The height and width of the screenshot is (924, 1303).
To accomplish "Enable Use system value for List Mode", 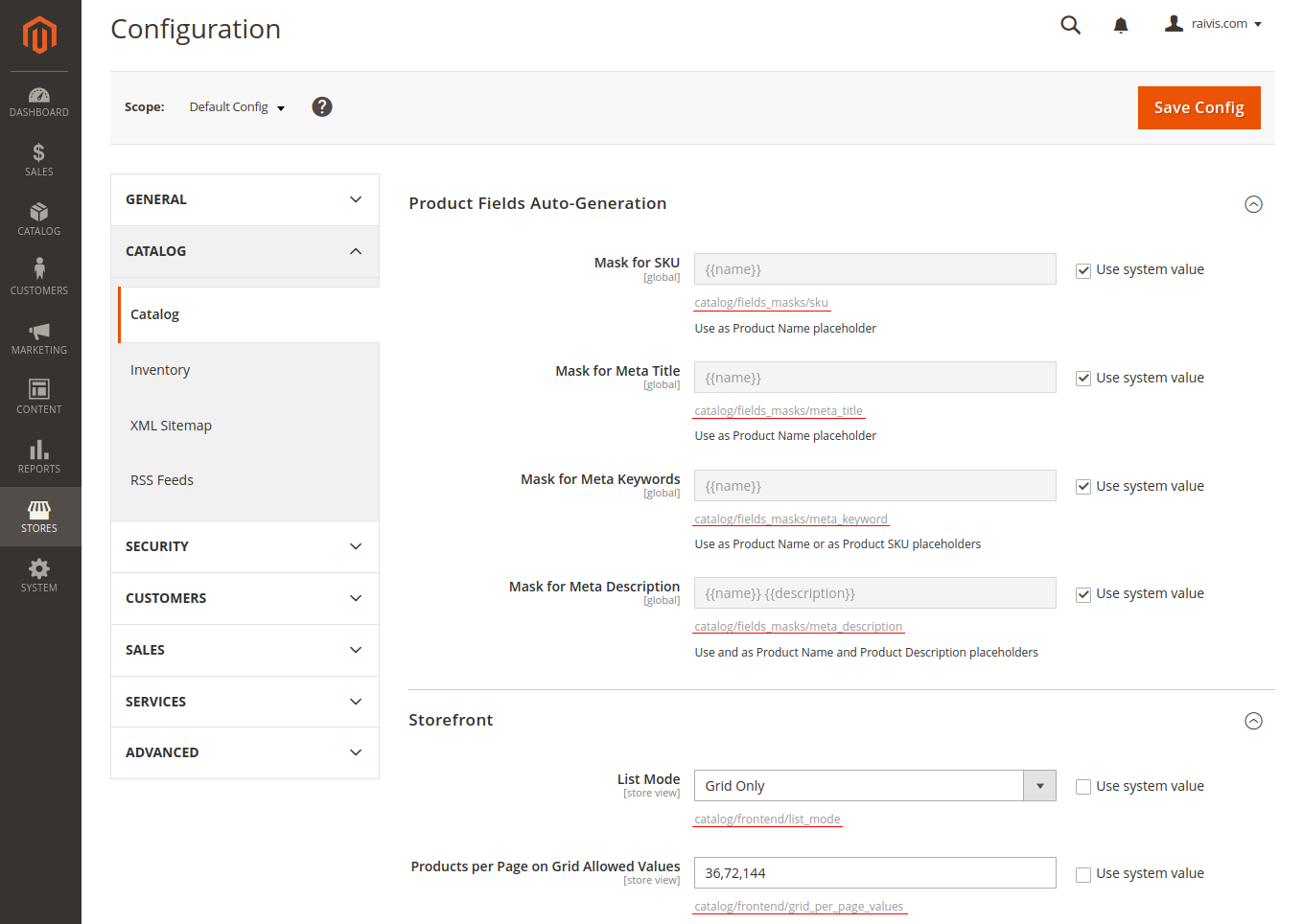I will tap(1083, 787).
